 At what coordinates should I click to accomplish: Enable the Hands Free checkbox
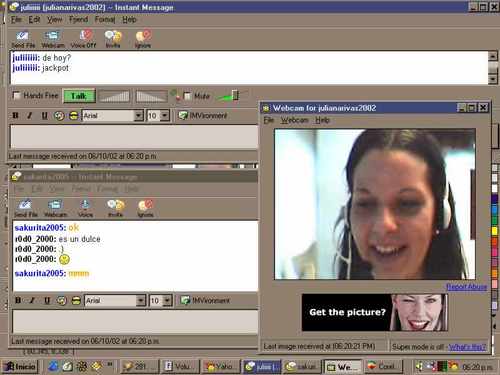pos(16,95)
